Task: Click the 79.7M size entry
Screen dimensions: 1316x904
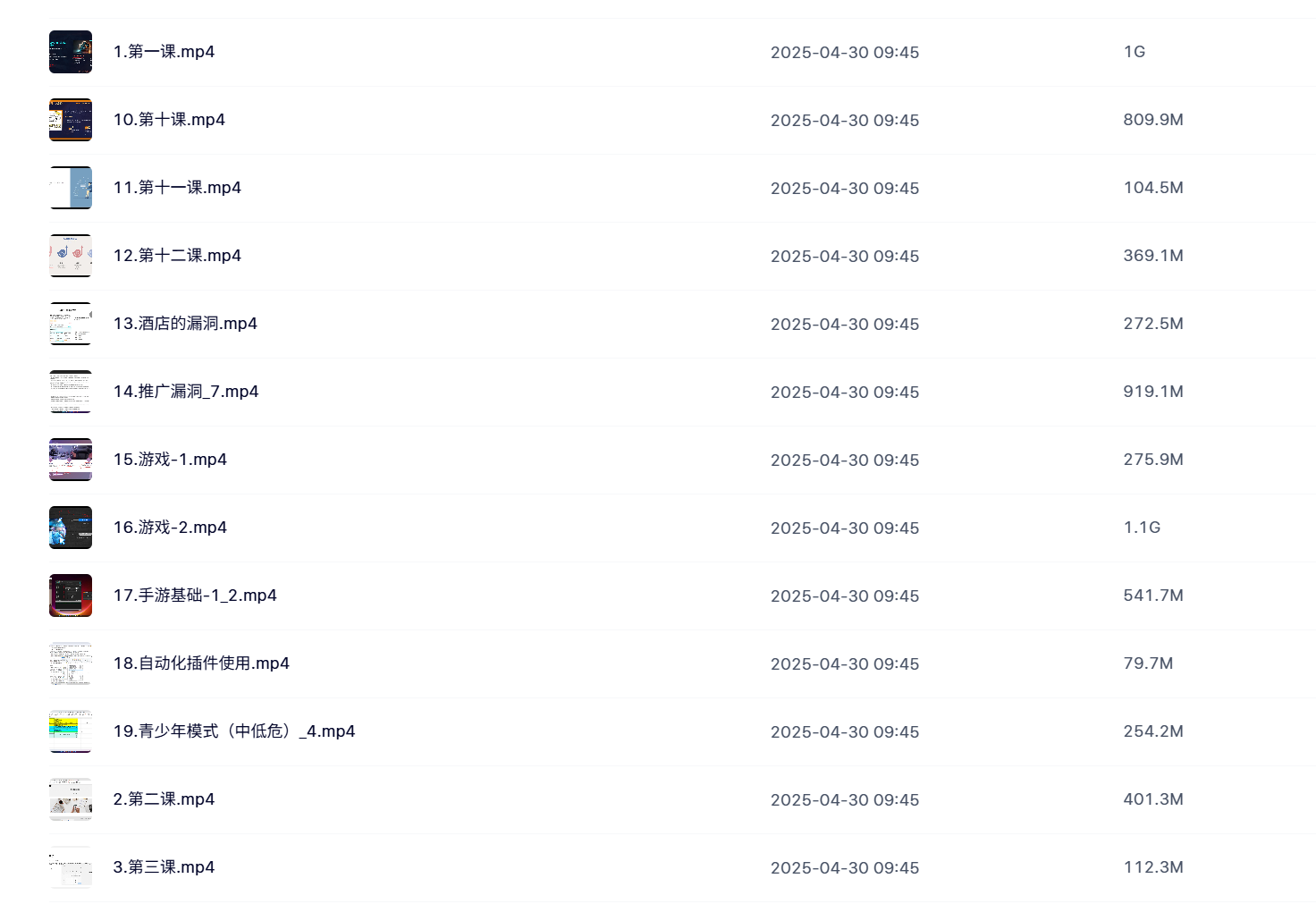Action: point(1148,663)
